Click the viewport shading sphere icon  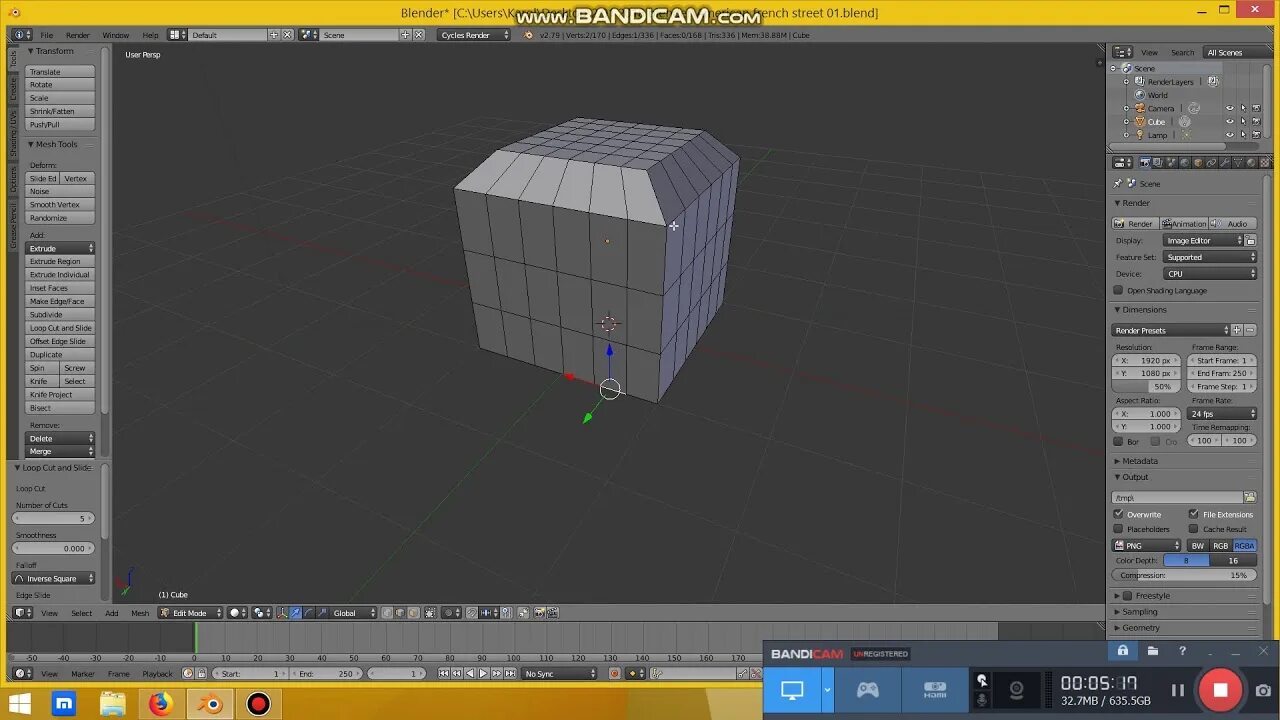(x=236, y=613)
